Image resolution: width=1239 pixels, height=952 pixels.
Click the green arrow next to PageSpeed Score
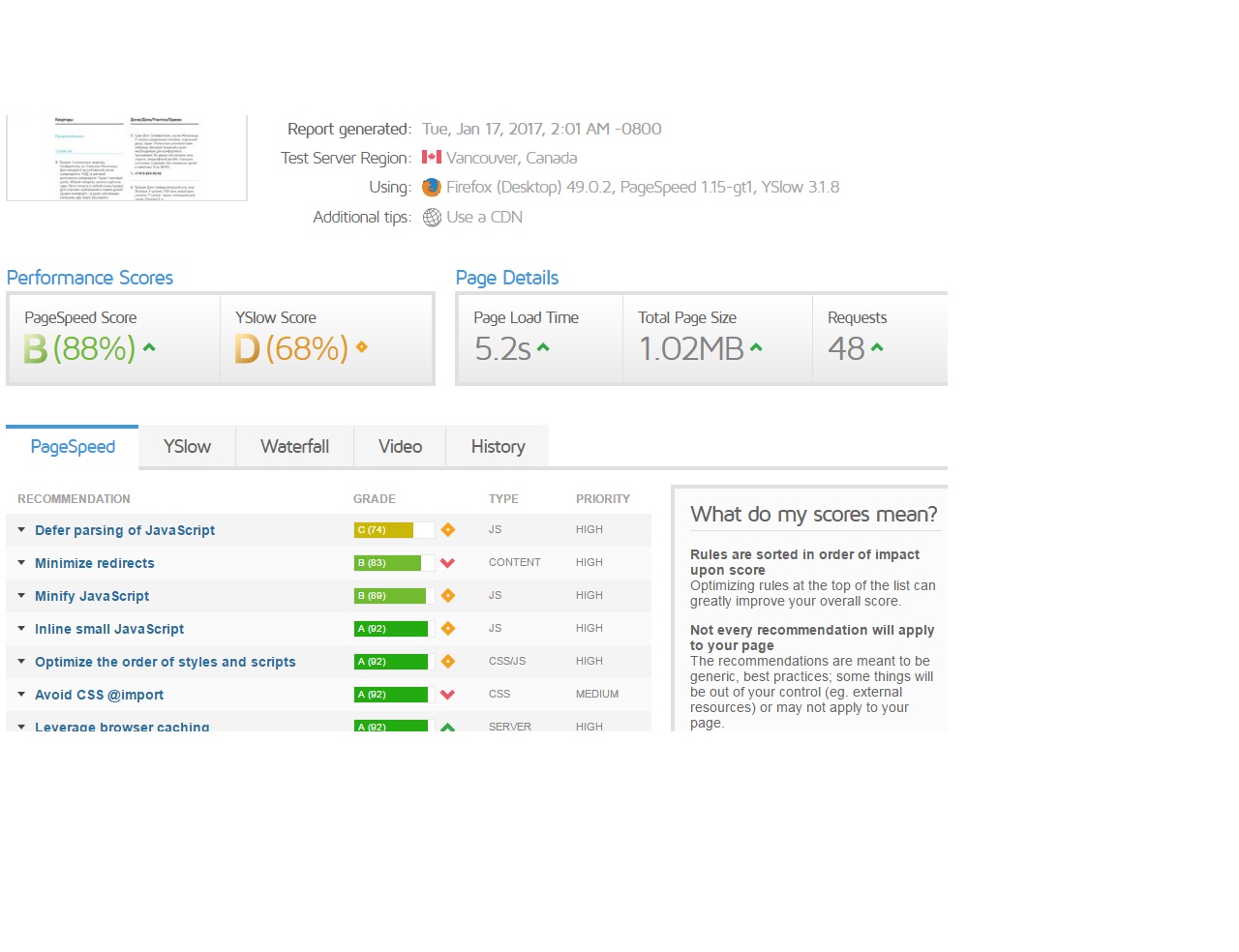tap(149, 347)
